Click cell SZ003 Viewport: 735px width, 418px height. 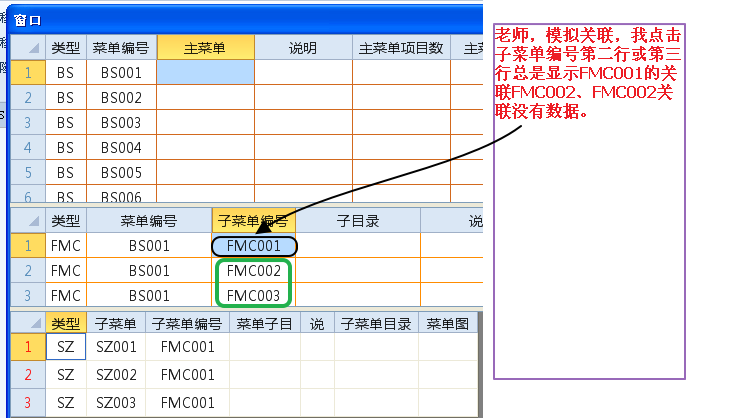(x=116, y=403)
